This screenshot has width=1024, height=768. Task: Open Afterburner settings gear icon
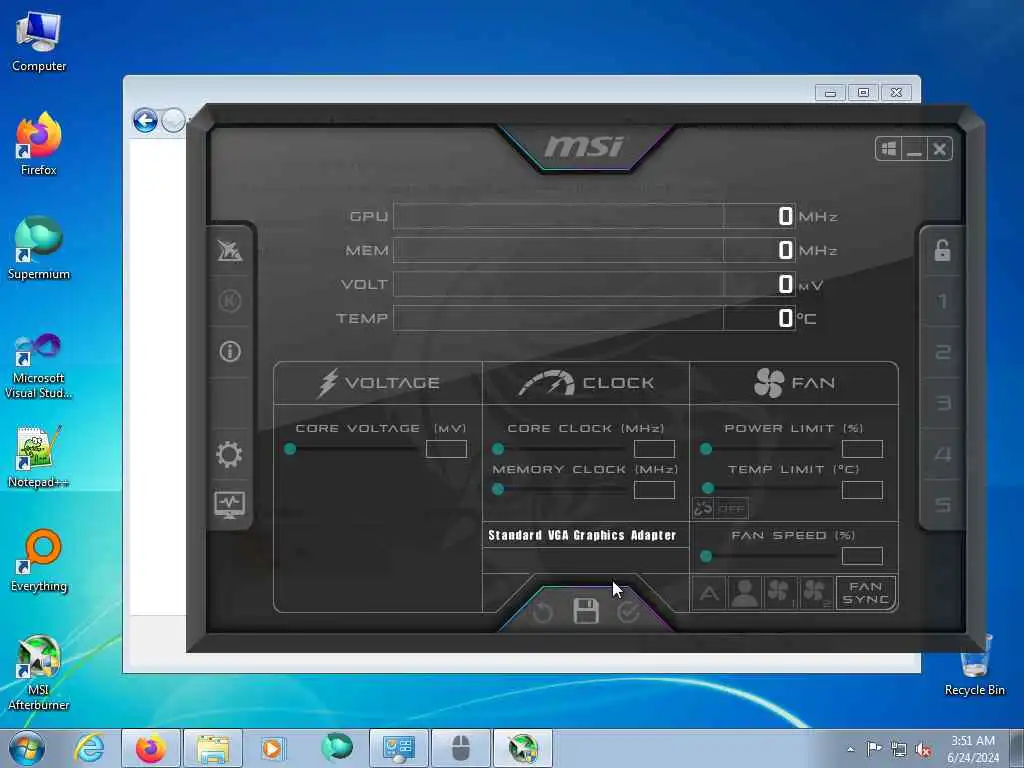click(x=229, y=455)
